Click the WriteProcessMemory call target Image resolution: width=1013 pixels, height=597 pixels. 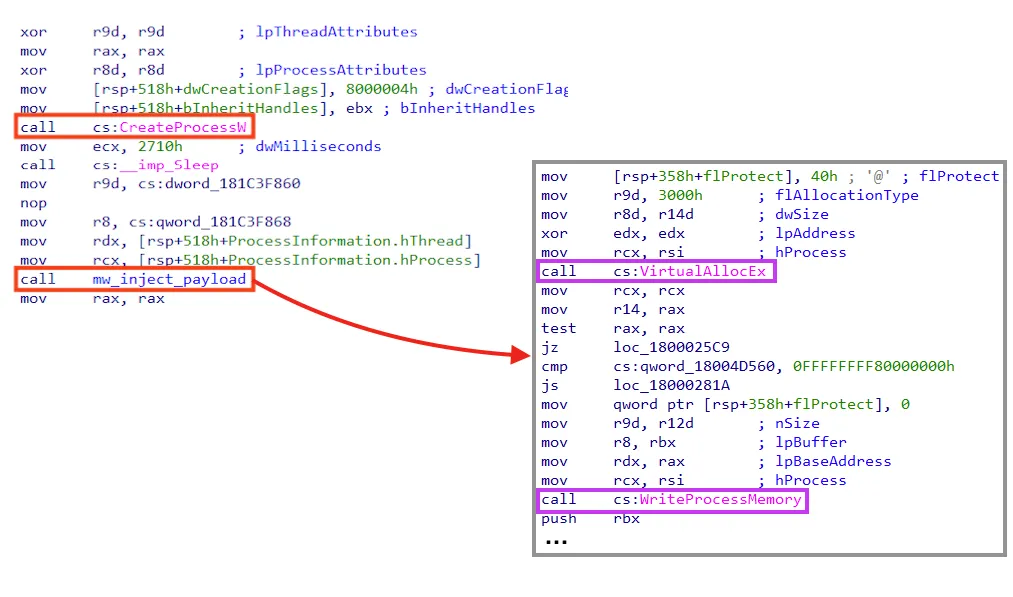point(720,499)
